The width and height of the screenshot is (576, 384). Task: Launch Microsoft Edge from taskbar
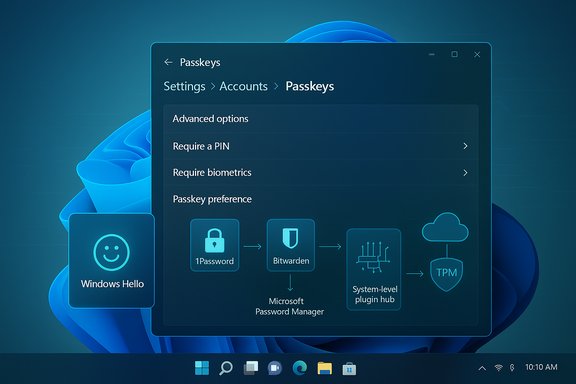click(x=300, y=368)
